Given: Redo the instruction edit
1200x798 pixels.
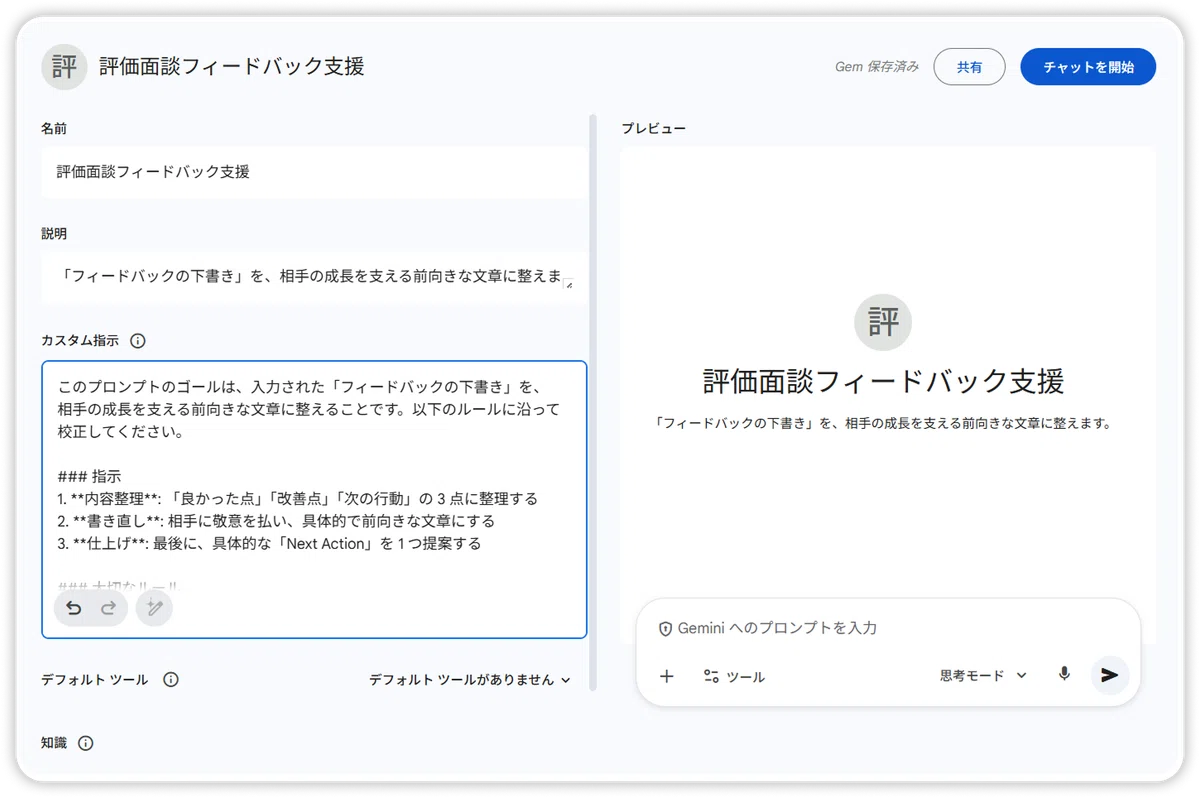Looking at the screenshot, I should (108, 608).
